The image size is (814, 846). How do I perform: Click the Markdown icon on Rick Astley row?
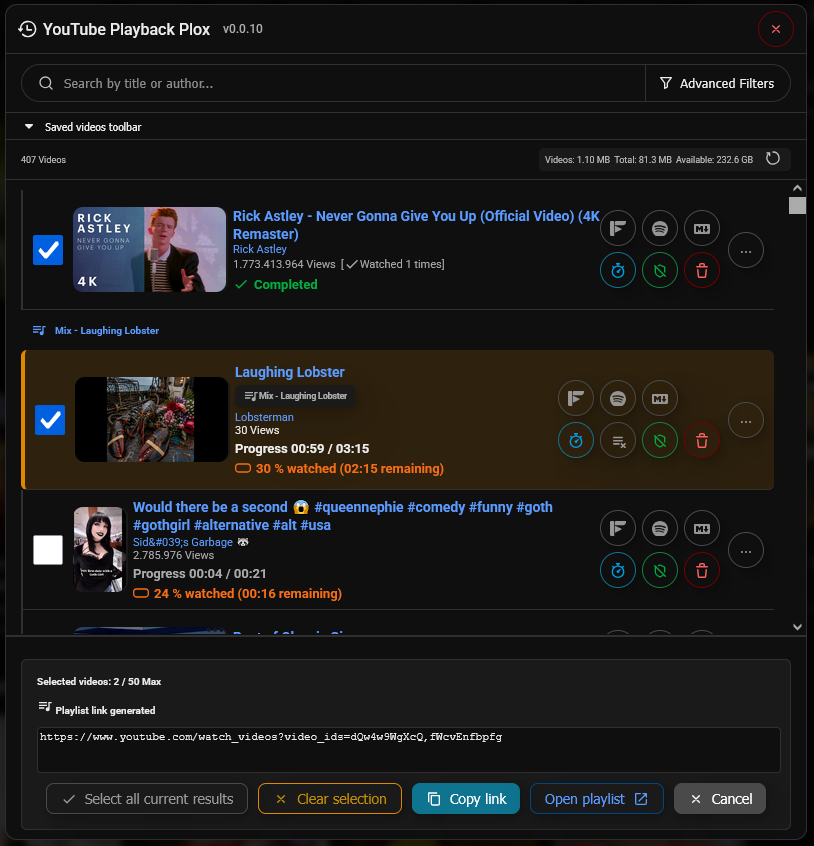702,228
